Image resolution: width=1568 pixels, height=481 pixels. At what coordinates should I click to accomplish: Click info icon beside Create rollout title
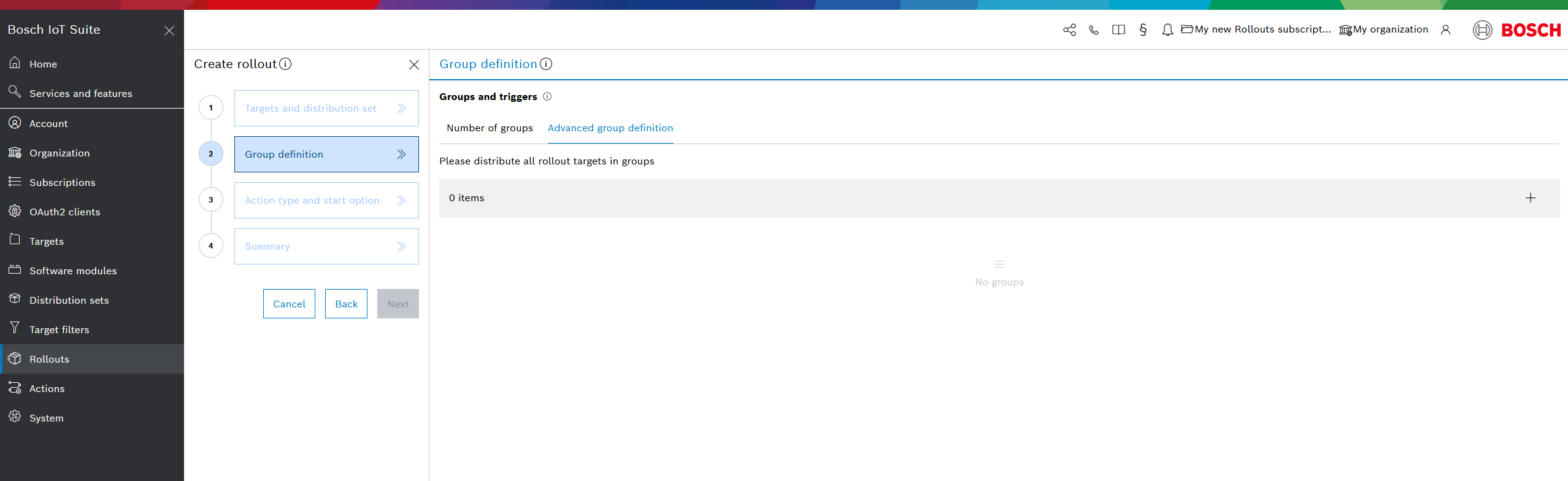click(x=285, y=64)
